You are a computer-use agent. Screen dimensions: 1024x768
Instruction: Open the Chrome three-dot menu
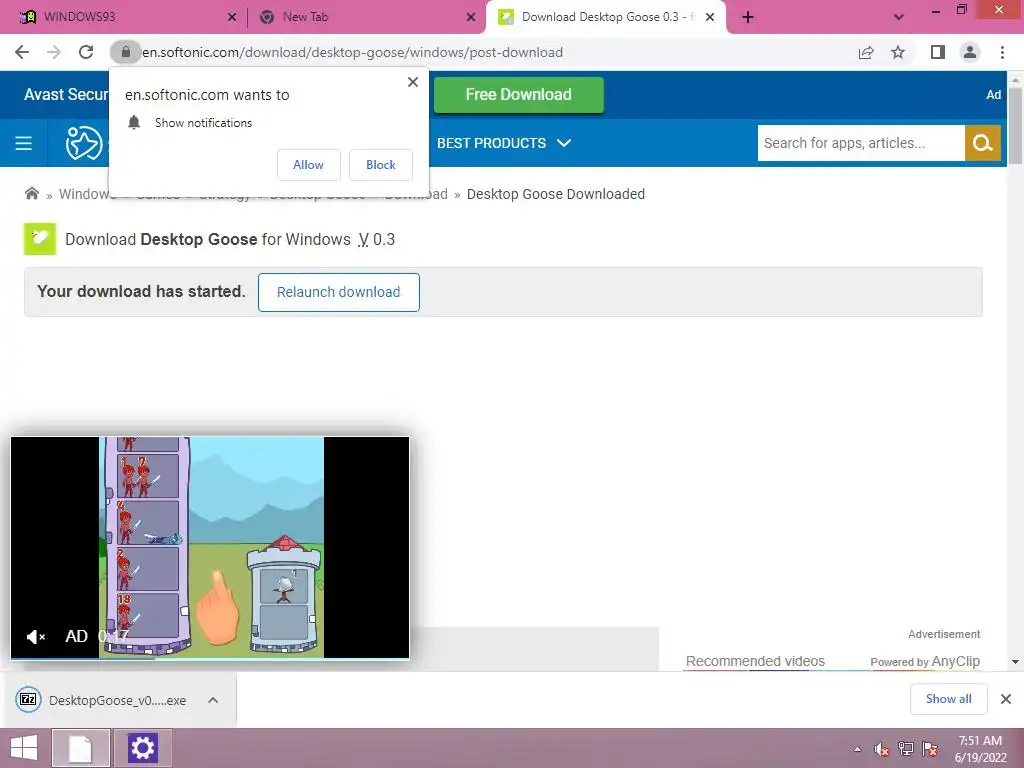(1002, 52)
